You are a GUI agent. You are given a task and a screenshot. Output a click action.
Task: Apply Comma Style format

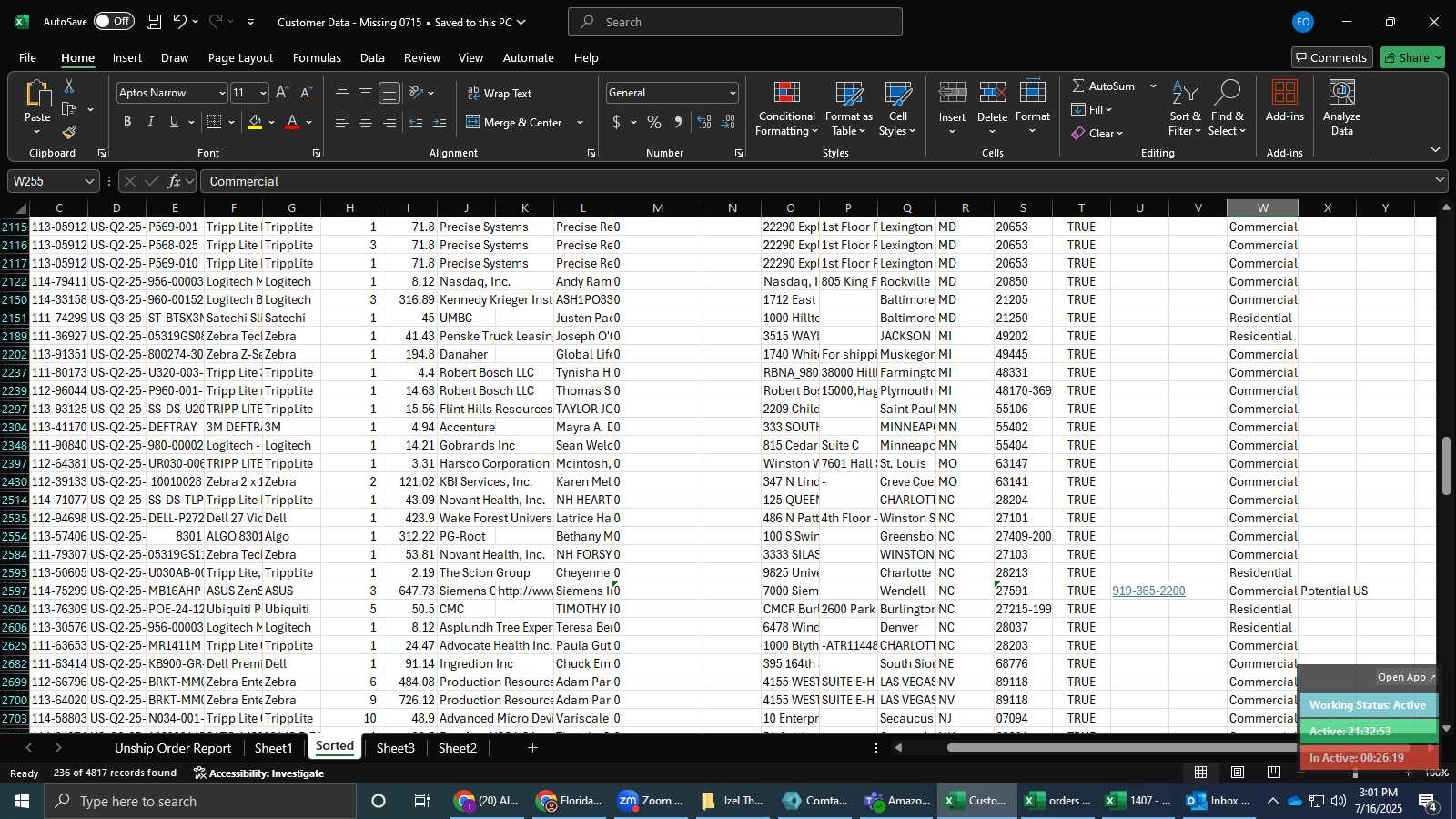(678, 122)
